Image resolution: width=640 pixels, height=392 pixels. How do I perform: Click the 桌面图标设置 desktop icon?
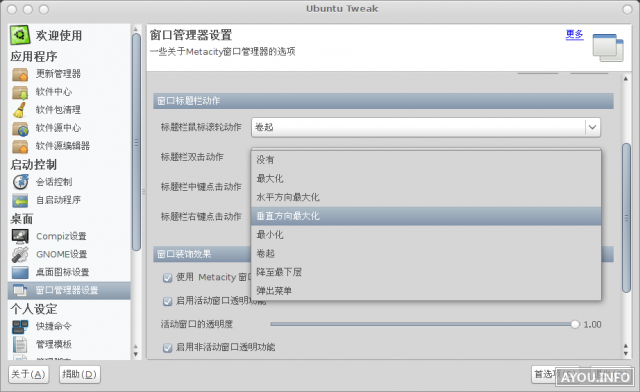coord(20,272)
